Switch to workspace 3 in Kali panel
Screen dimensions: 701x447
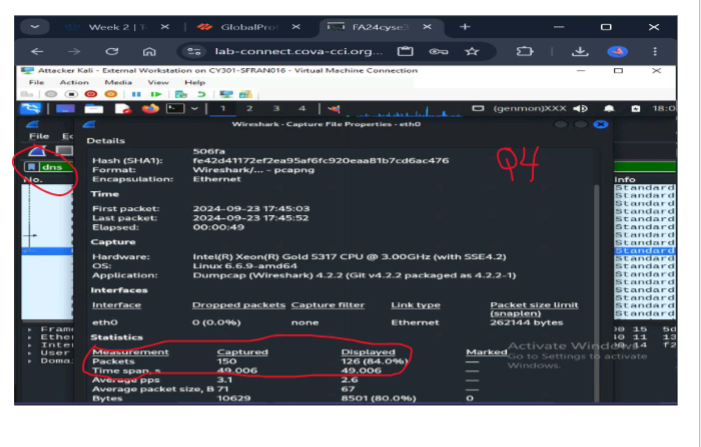click(276, 109)
